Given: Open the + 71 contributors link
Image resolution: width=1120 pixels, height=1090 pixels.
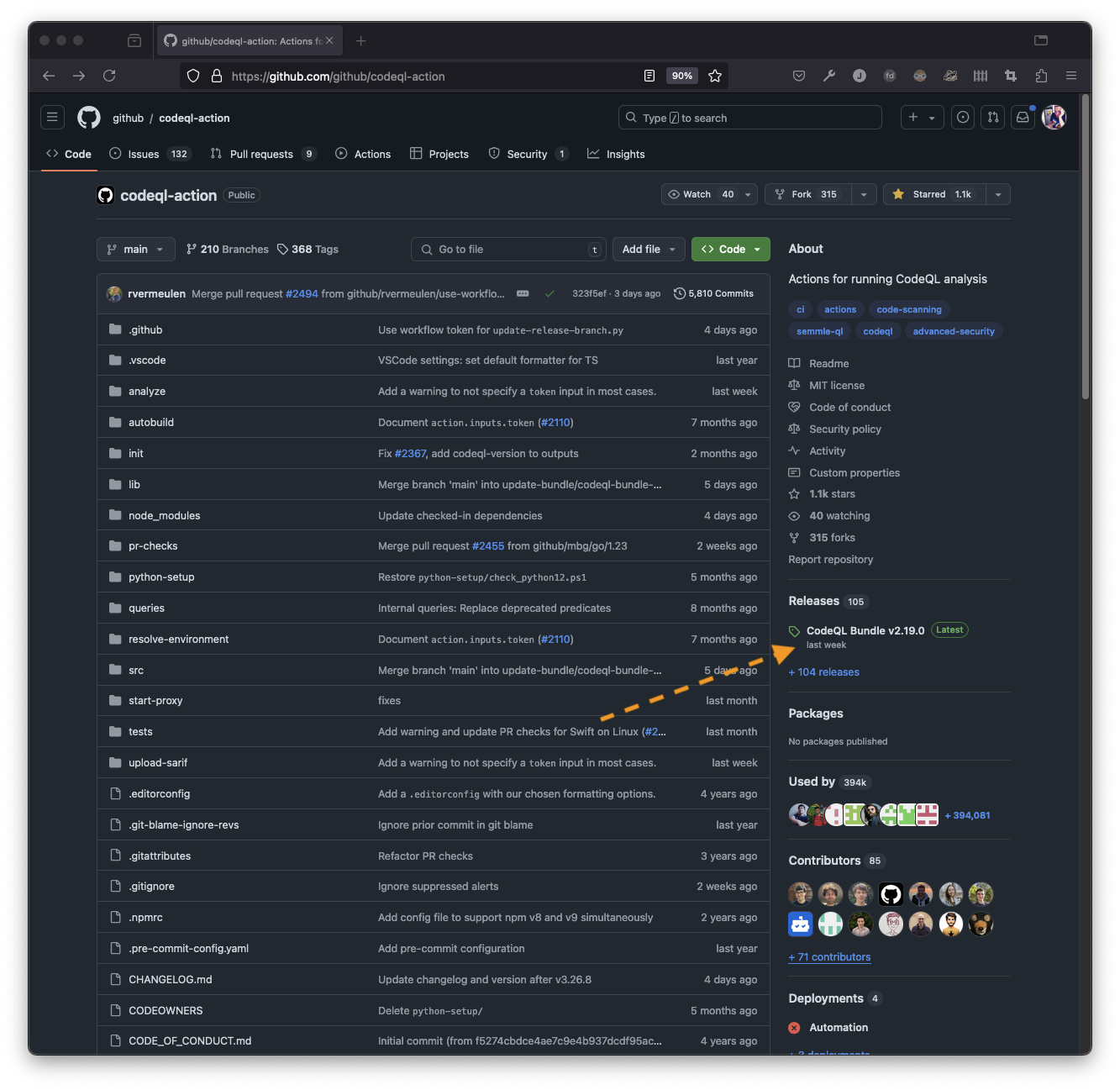Looking at the screenshot, I should click(x=829, y=956).
